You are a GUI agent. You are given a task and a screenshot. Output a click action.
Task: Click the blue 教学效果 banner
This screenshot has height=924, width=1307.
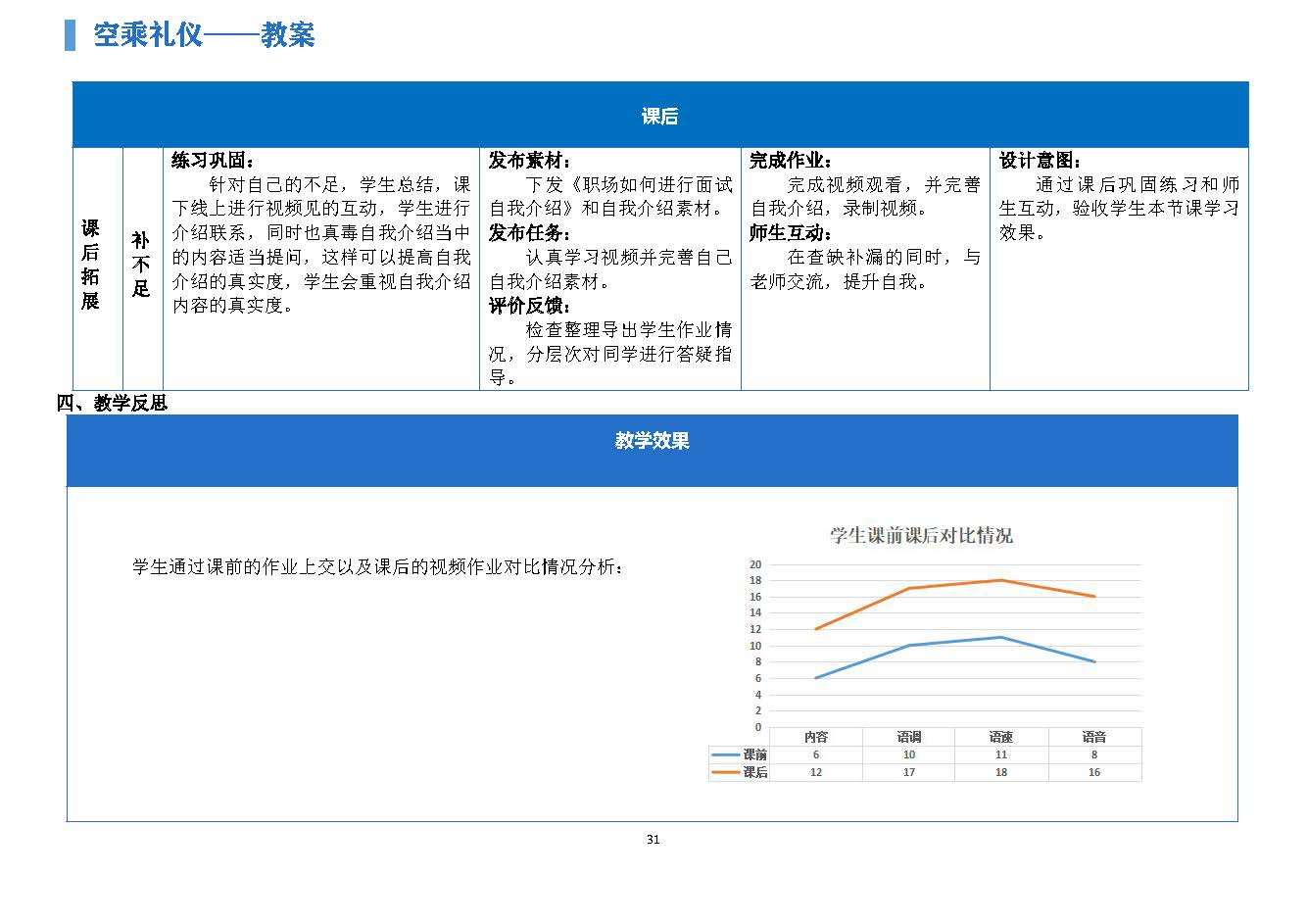click(653, 450)
